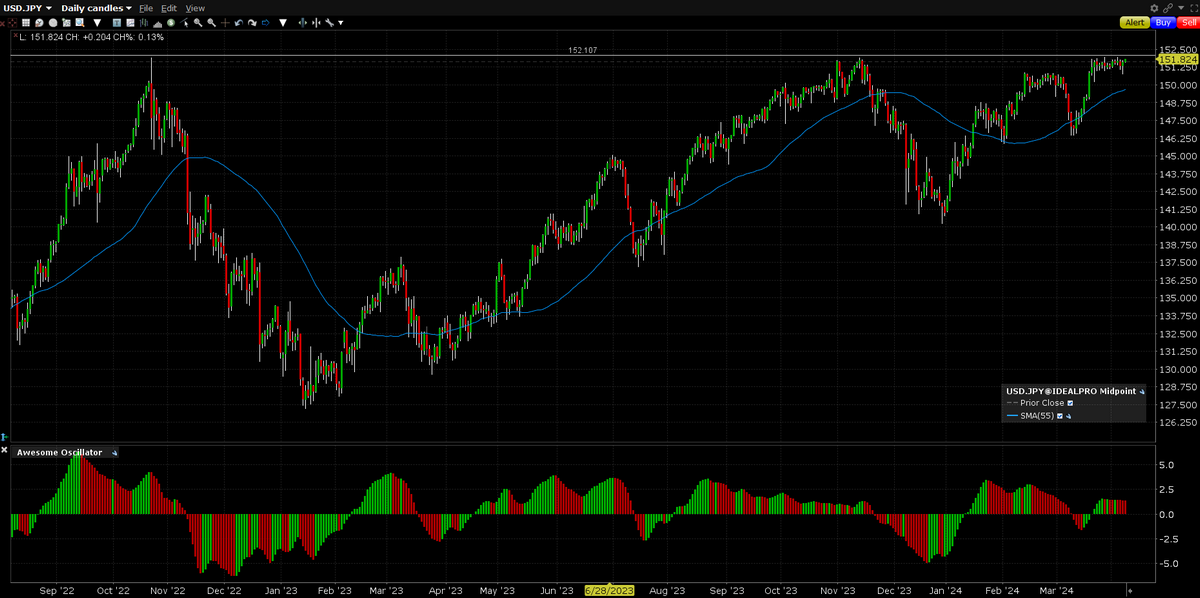This screenshot has height=598, width=1200.
Task: Open the wrench configuration tool
Action: click(x=329, y=22)
